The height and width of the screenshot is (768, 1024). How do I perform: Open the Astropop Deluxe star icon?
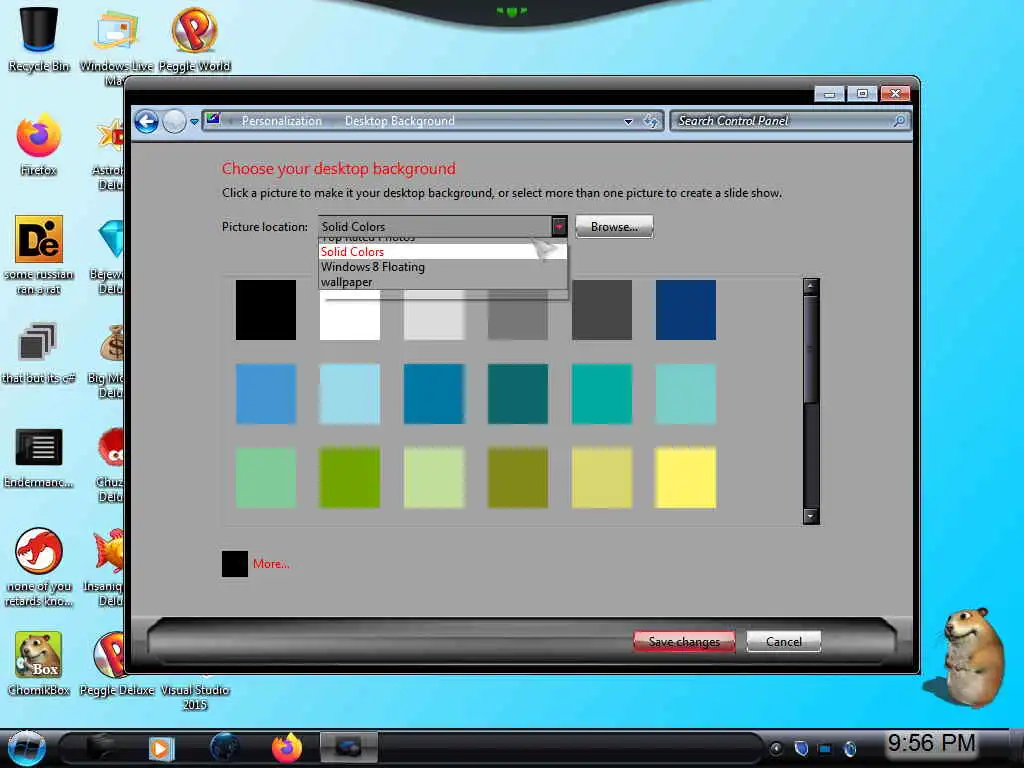pyautogui.click(x=110, y=152)
